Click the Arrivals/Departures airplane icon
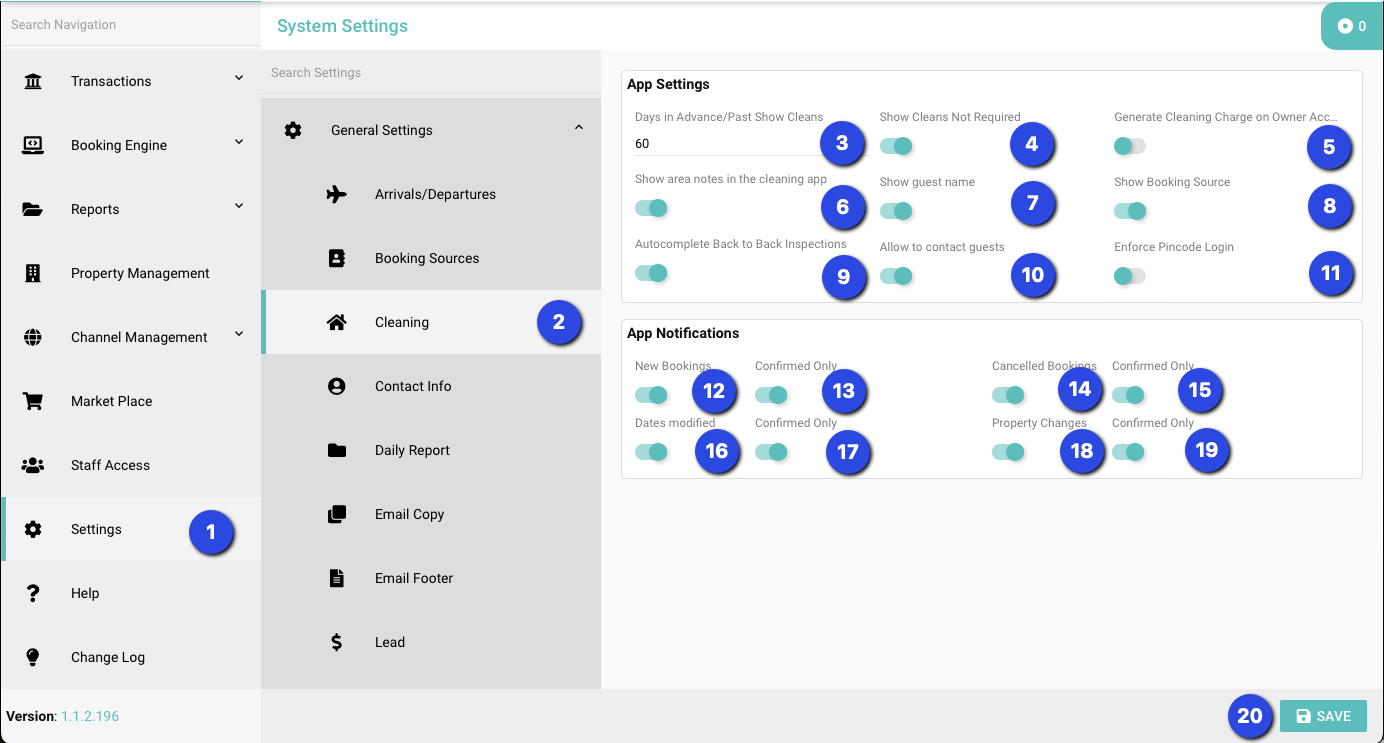 [x=337, y=194]
